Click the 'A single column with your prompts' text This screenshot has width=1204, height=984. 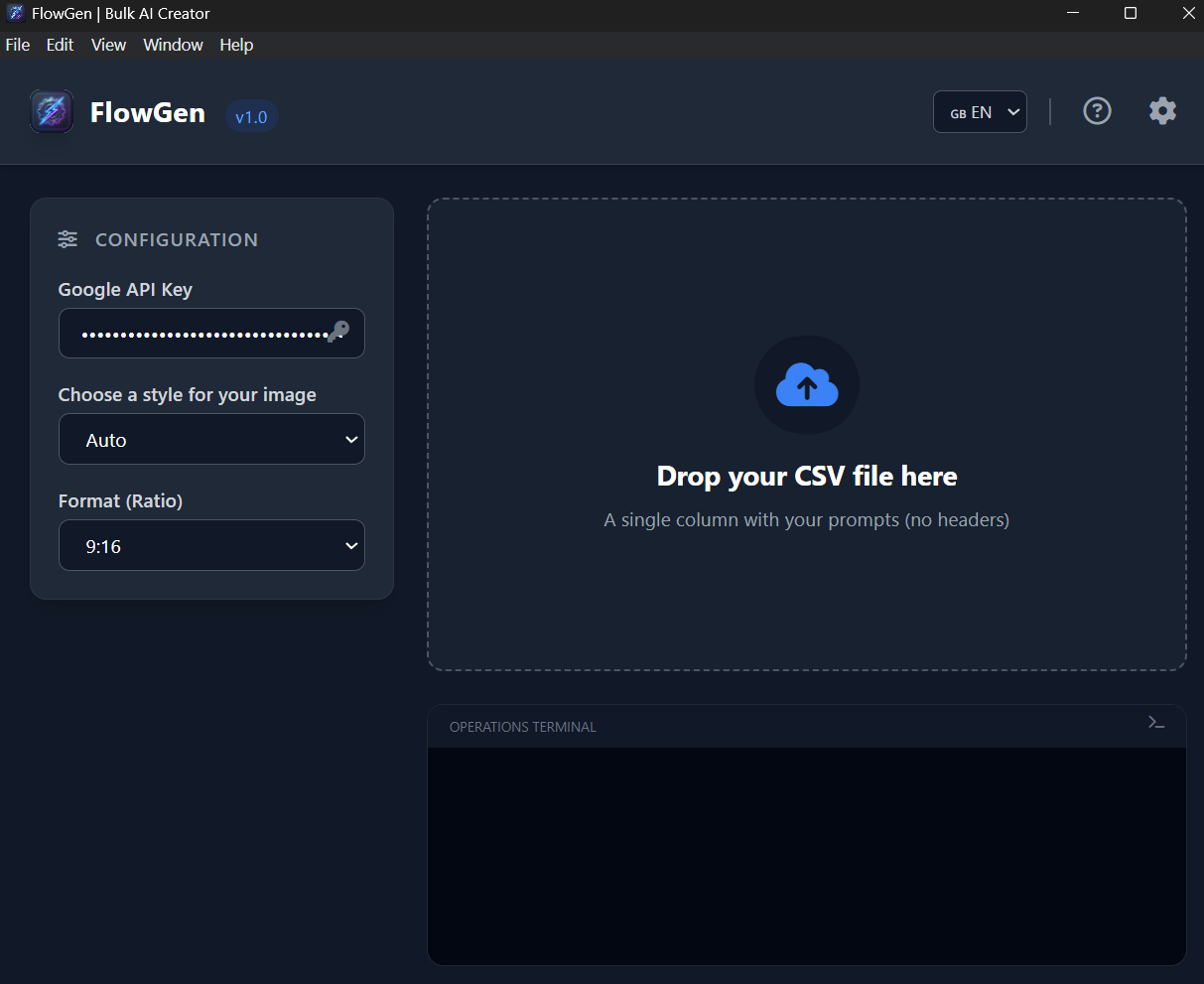807,519
